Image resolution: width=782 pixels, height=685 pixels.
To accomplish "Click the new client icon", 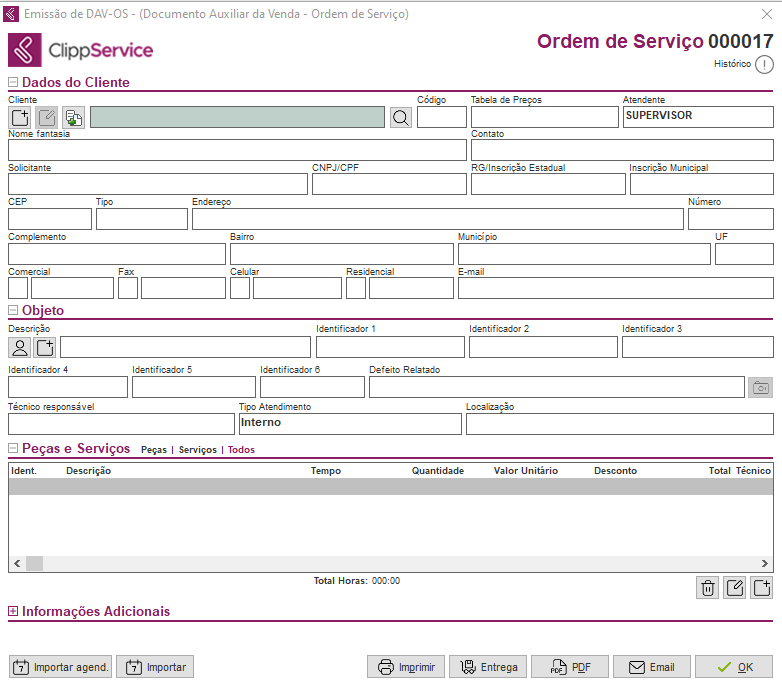I will (20, 117).
